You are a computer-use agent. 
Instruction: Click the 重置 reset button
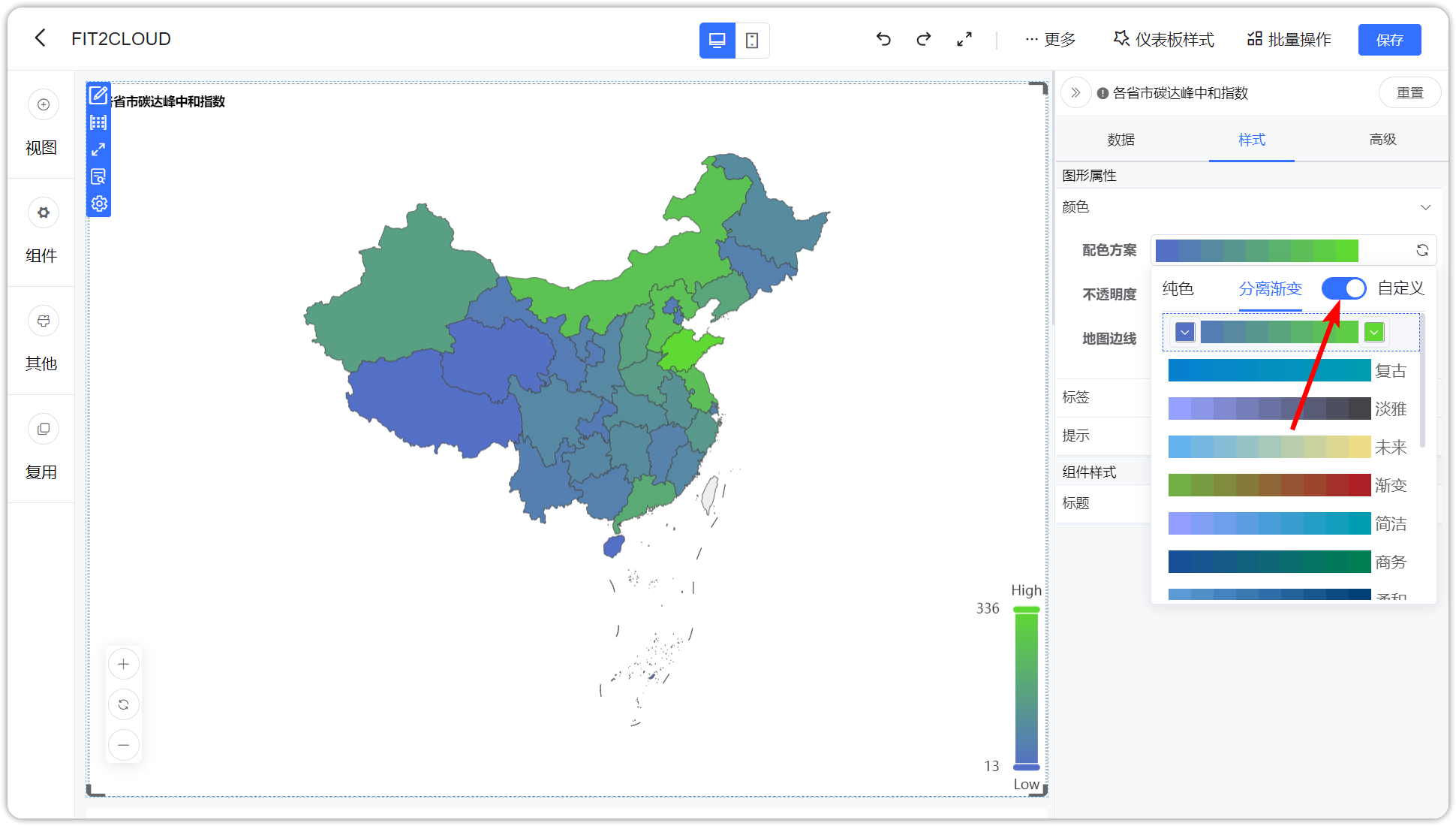pos(1409,93)
